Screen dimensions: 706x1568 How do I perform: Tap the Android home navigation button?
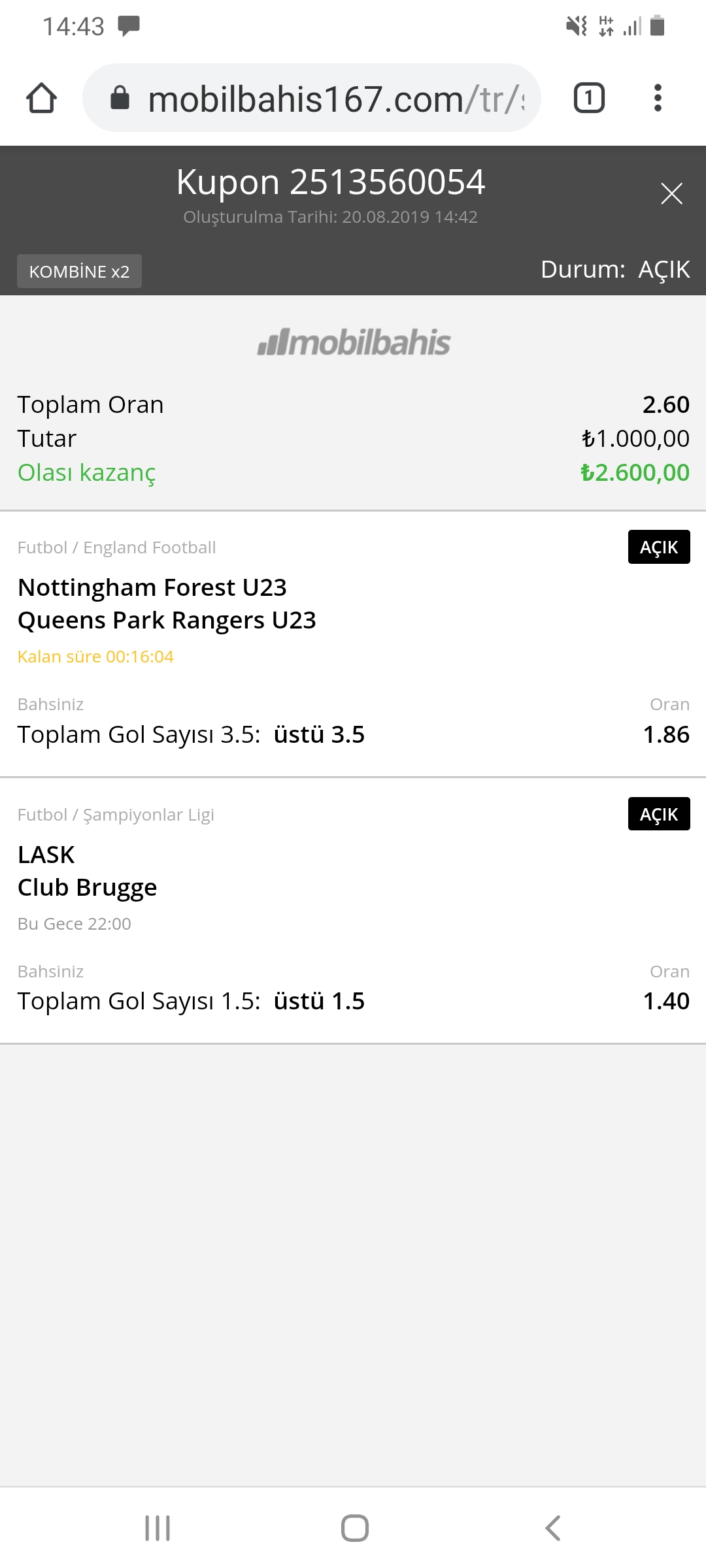click(354, 1528)
